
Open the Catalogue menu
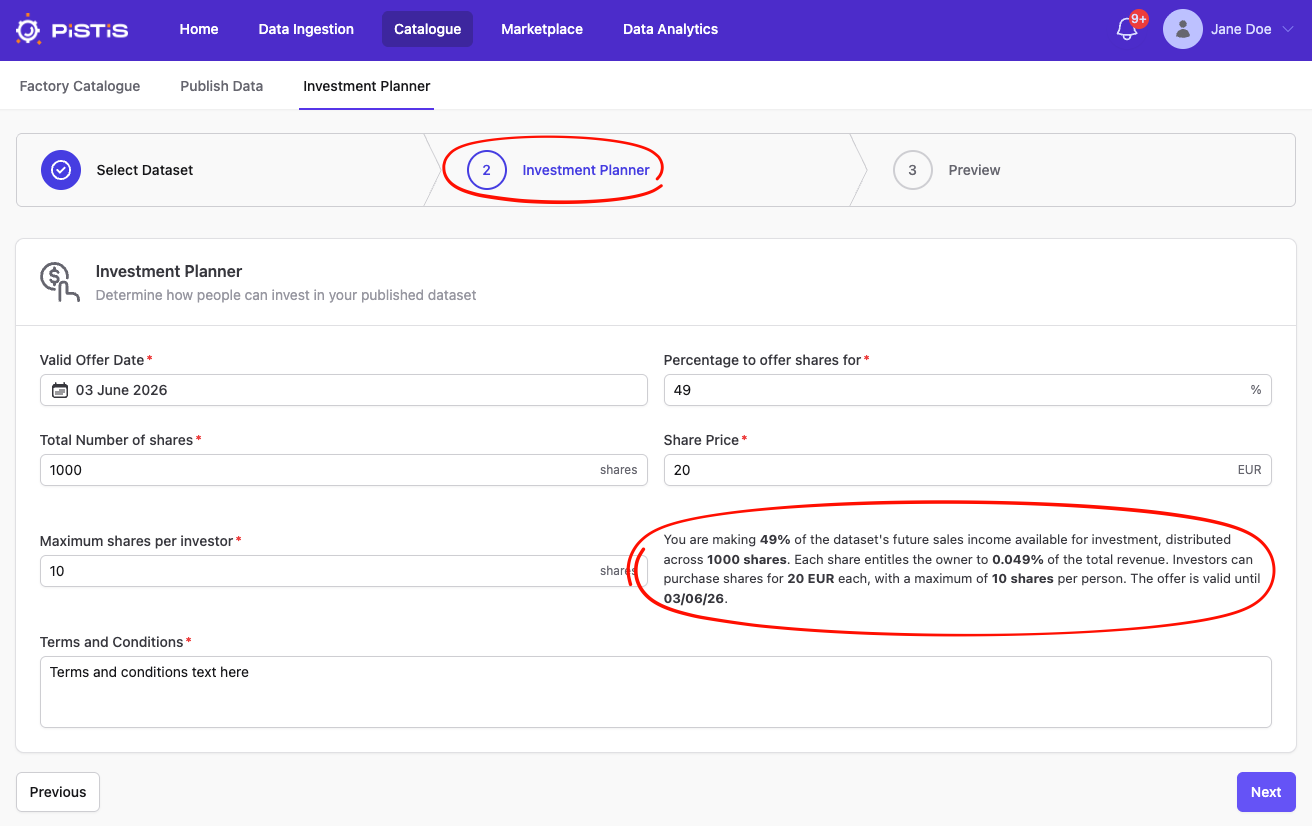(427, 29)
